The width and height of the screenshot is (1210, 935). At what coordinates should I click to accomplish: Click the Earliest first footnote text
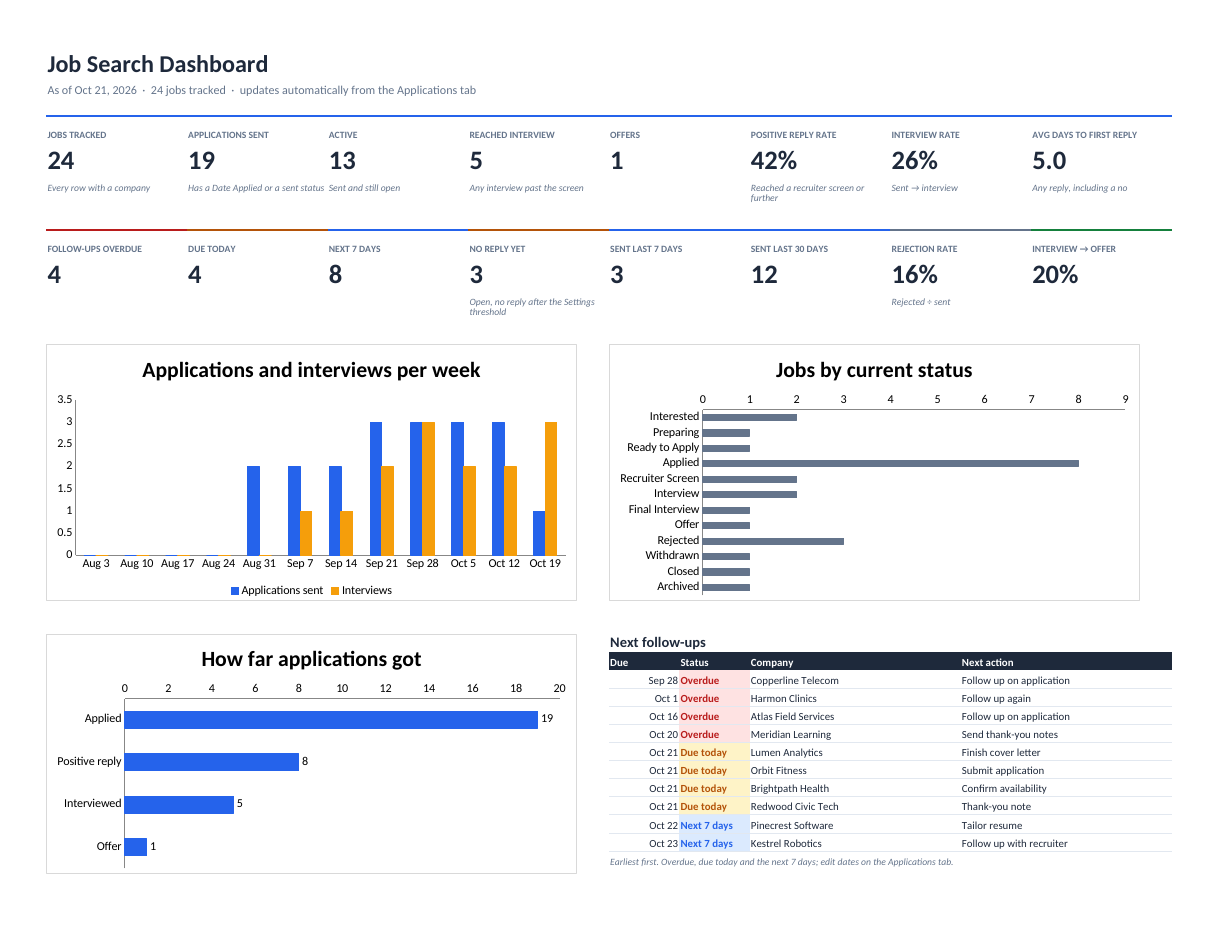781,862
